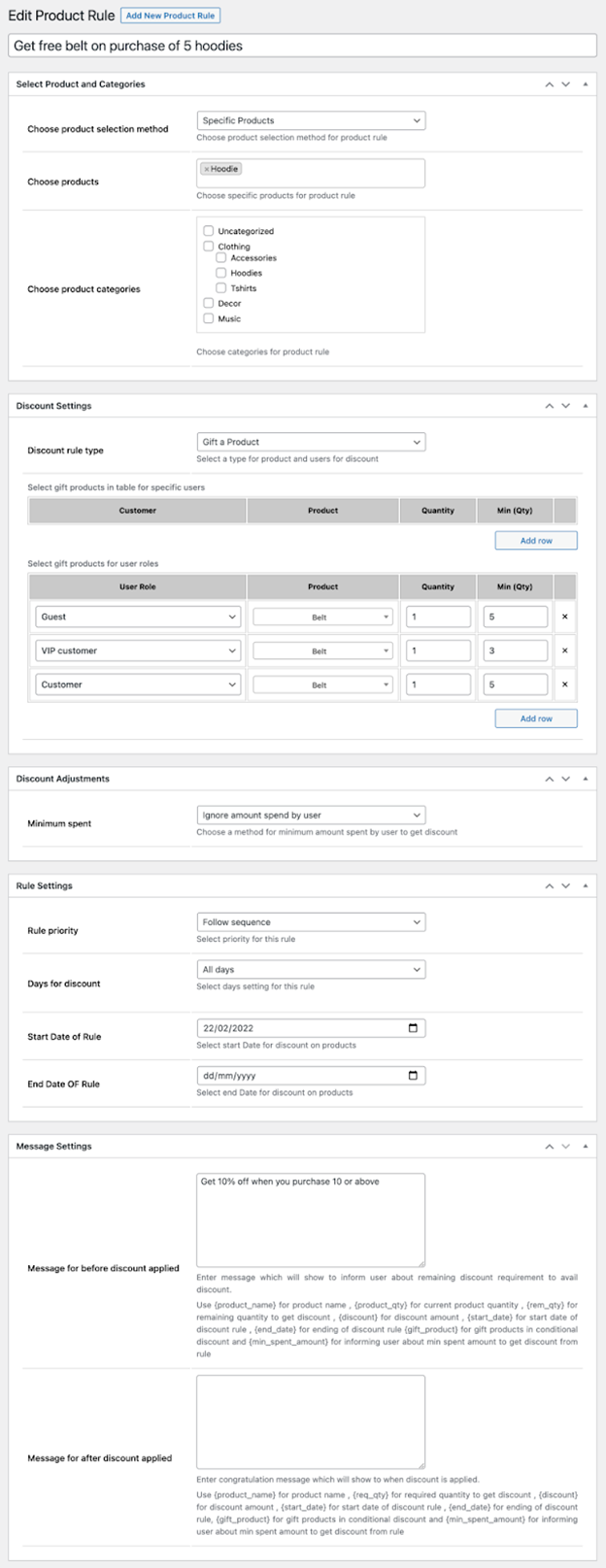Open Discount rule type dropdown
Image resolution: width=606 pixels, height=1568 pixels.
(311, 442)
